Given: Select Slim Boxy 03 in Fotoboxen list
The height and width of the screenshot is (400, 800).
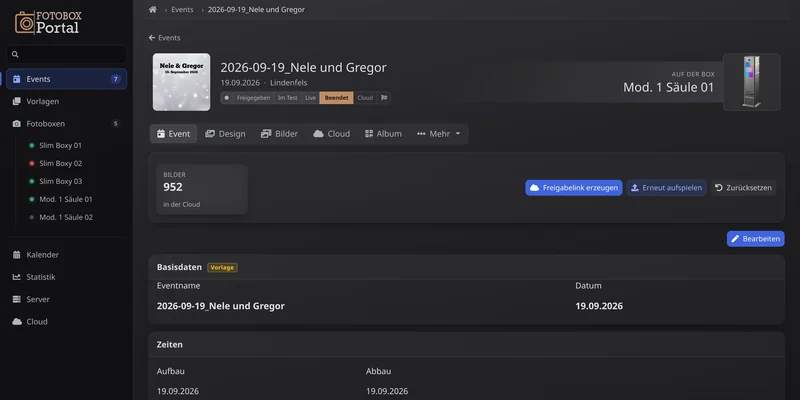Looking at the screenshot, I should click(60, 181).
